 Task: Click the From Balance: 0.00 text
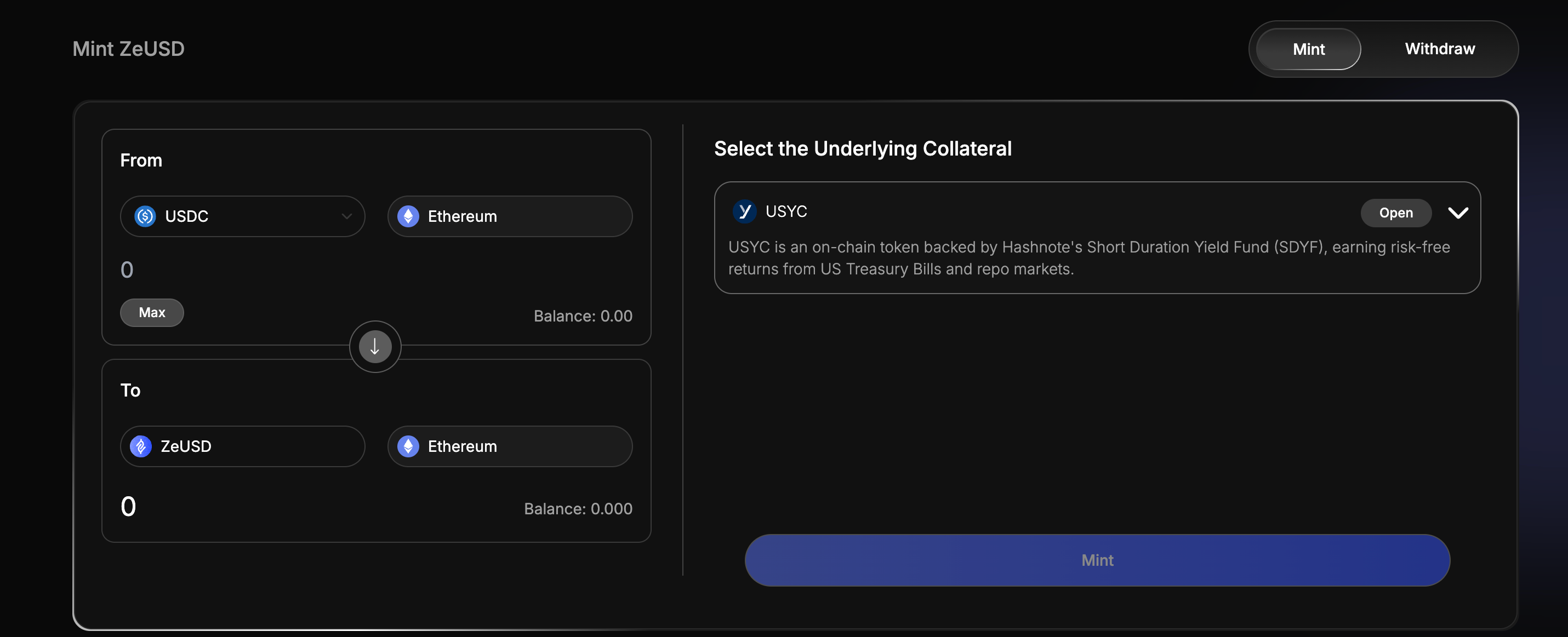[x=583, y=316]
